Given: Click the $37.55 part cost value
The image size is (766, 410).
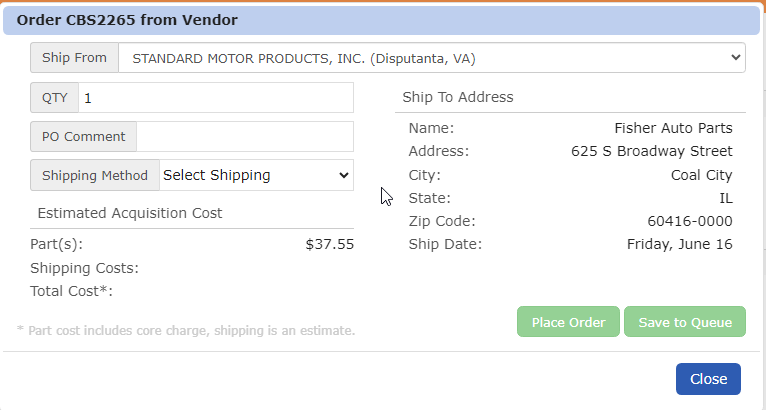Looking at the screenshot, I should 329,244.
